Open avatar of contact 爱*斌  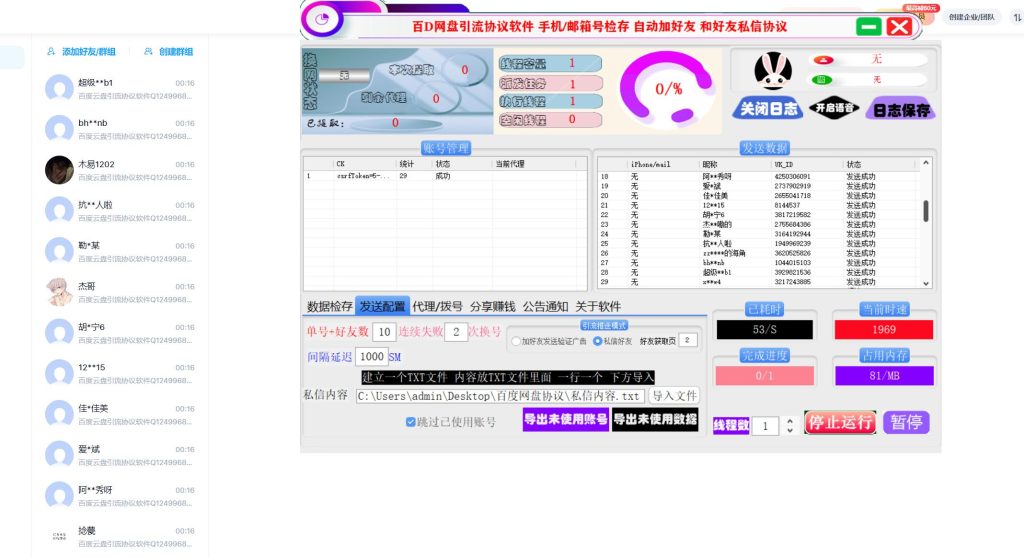[59, 455]
